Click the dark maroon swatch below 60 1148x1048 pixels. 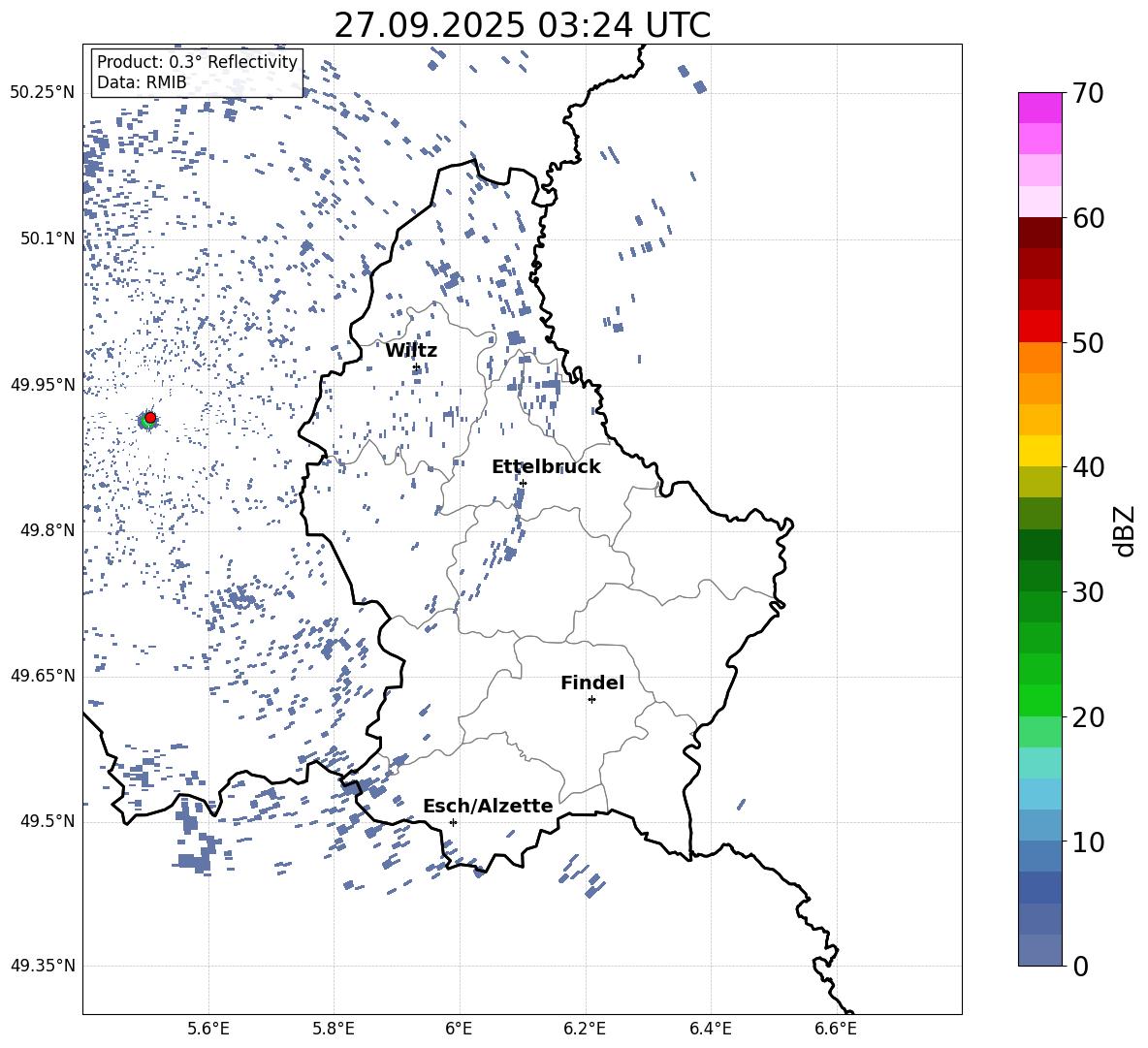point(1039,233)
